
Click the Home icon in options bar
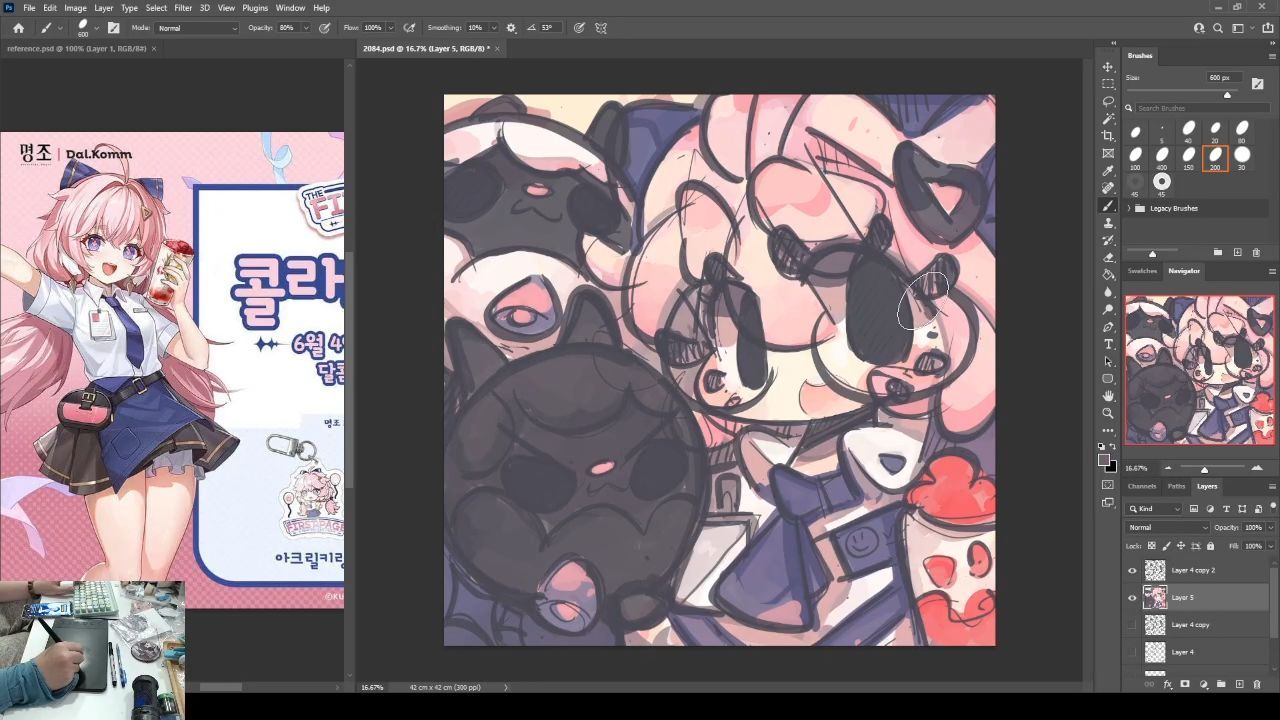point(18,28)
